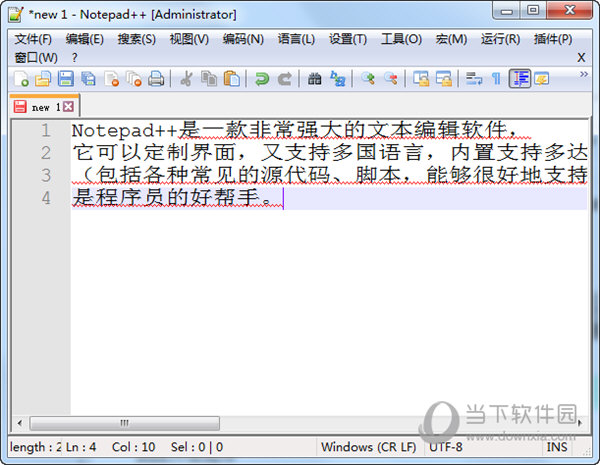Open the 语言(L) menu
Viewport: 600px width, 465px height.
(296, 39)
